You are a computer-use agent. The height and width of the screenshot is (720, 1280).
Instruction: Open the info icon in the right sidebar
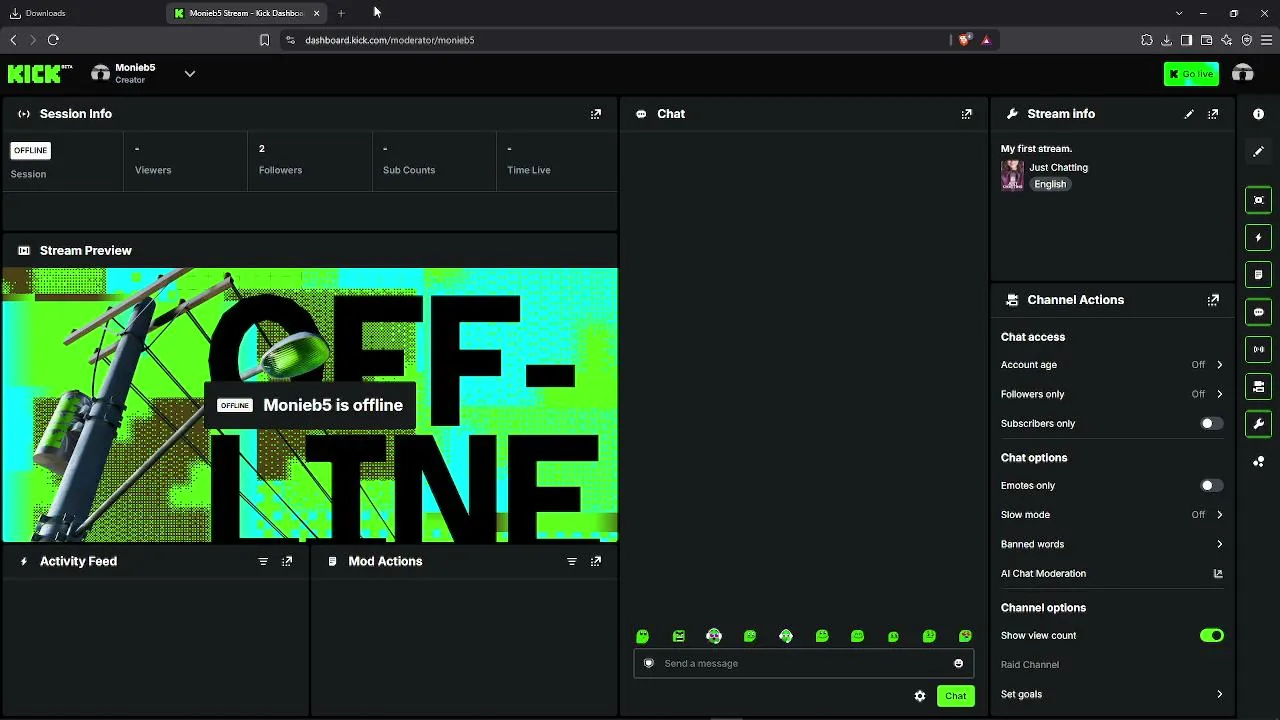tap(1258, 114)
